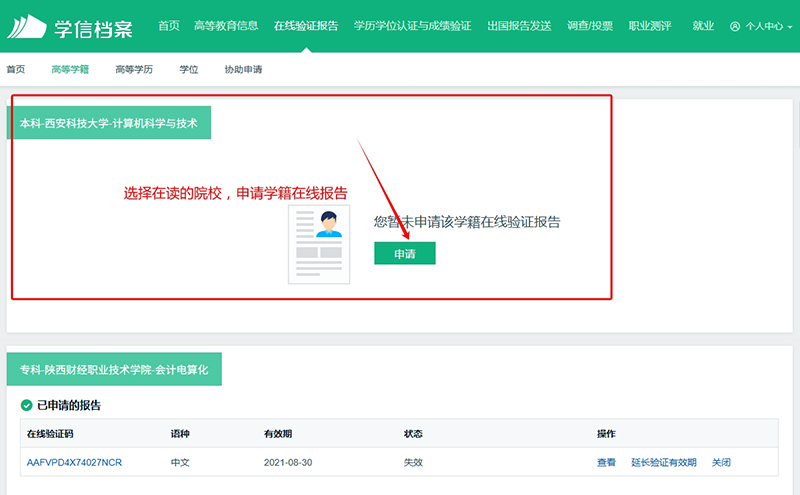
Task: Select the 在线验证报告 menu item
Action: click(306, 26)
